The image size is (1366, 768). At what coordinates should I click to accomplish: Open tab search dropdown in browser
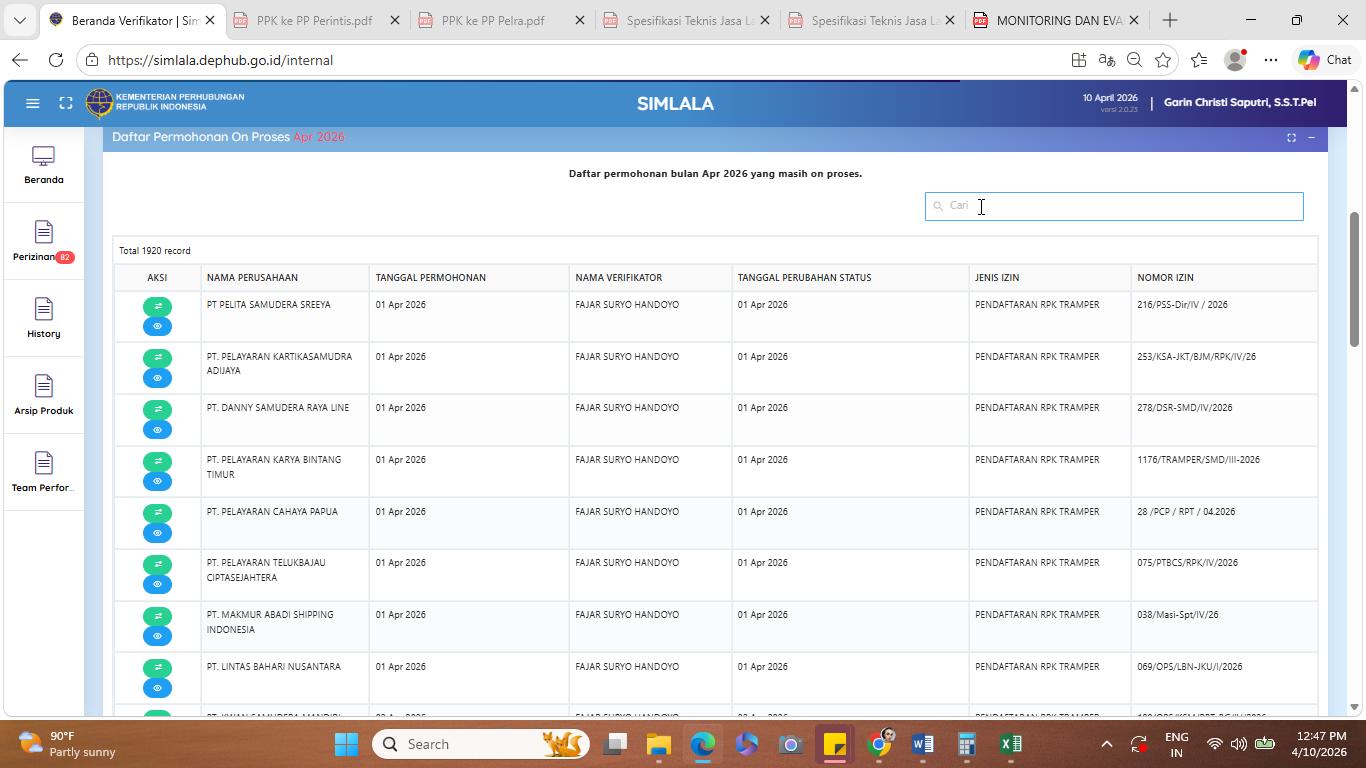point(19,20)
